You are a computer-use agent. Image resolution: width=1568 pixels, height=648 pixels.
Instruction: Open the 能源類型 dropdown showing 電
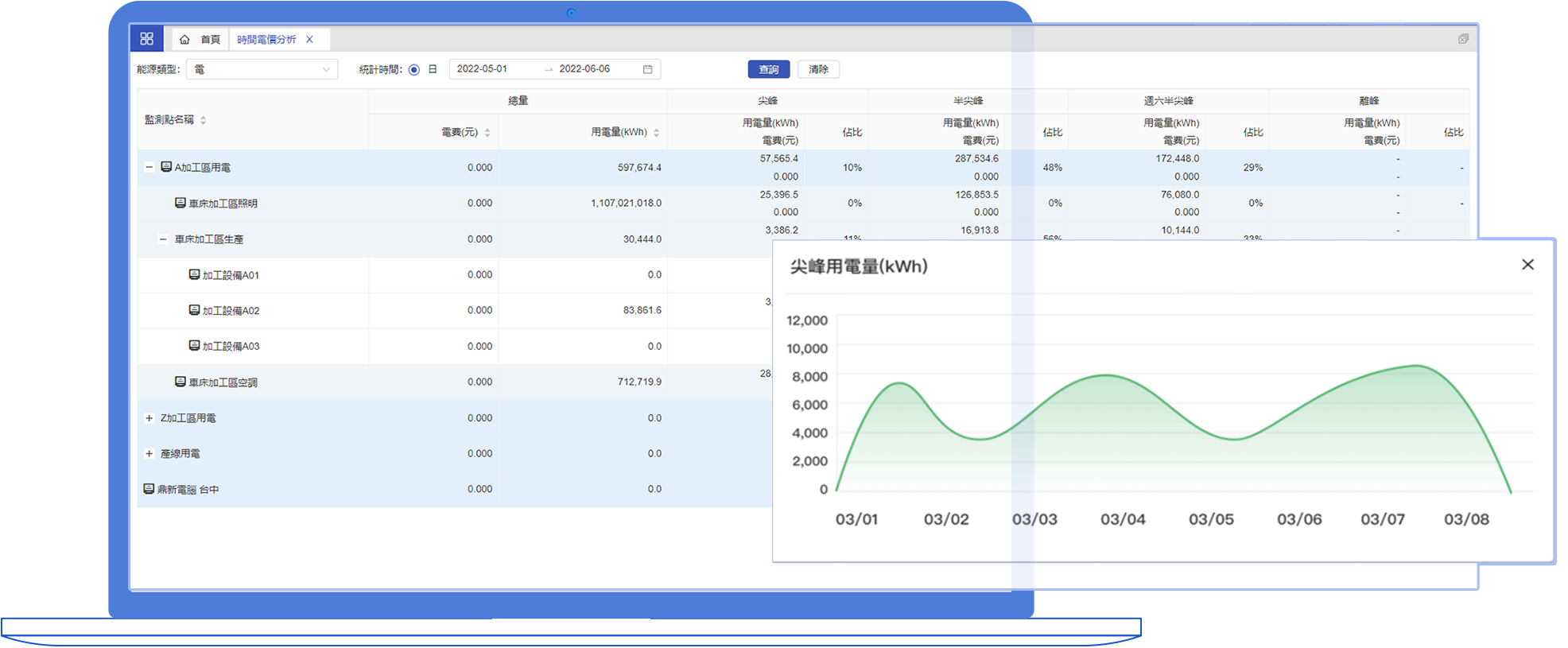(x=262, y=70)
